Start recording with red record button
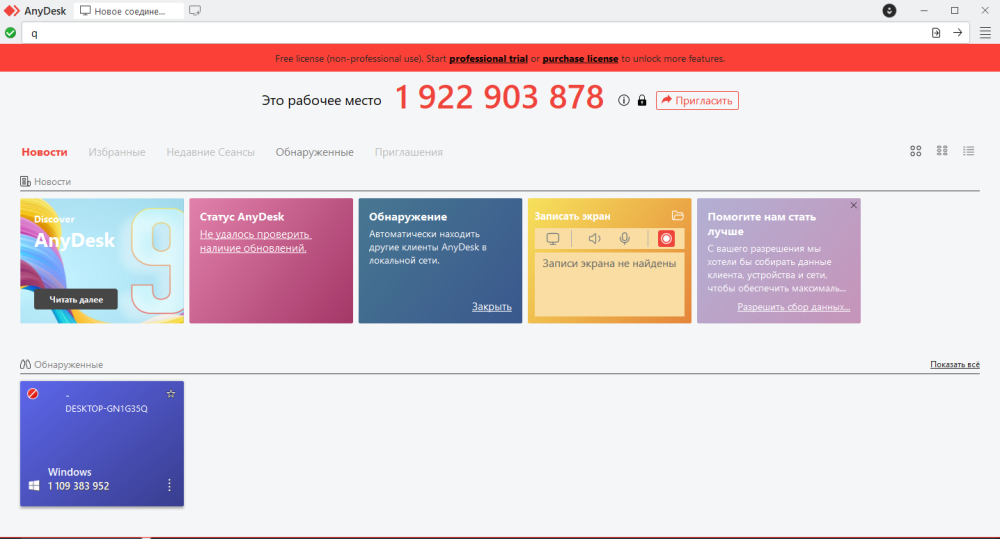The width and height of the screenshot is (1000, 539). pyautogui.click(x=666, y=239)
